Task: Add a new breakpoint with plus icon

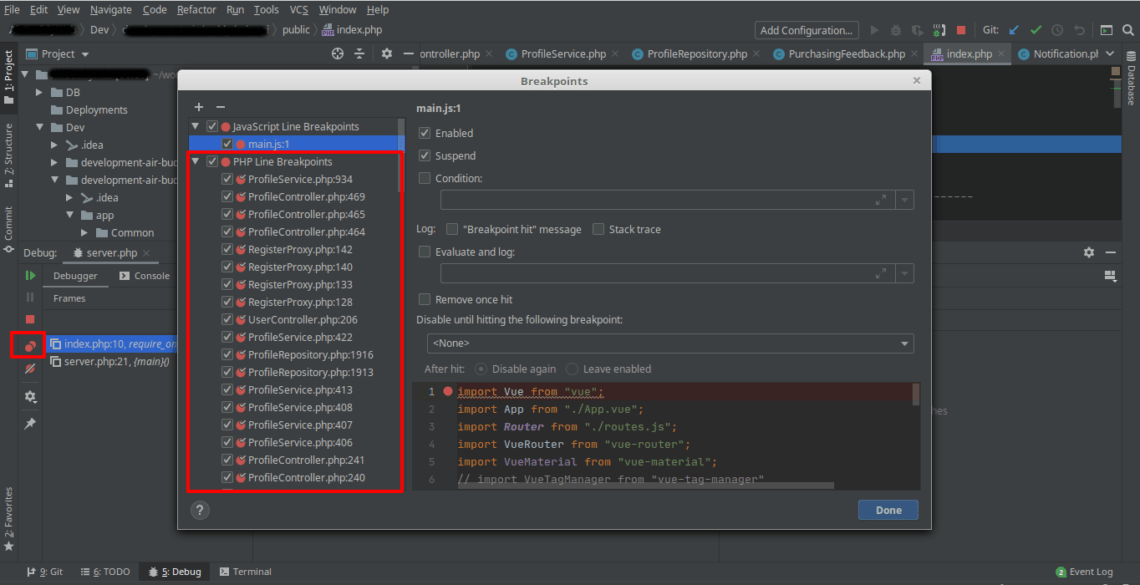Action: (198, 107)
